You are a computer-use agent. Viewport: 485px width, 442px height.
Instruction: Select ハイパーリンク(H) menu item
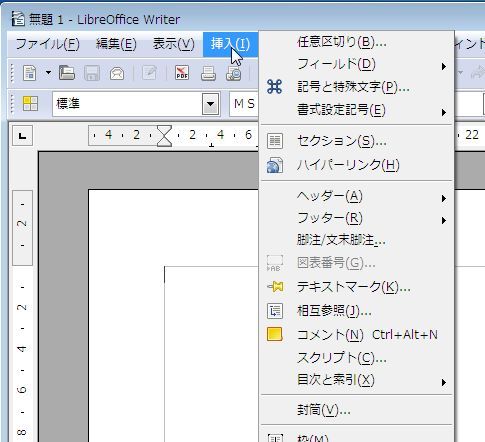(357, 165)
